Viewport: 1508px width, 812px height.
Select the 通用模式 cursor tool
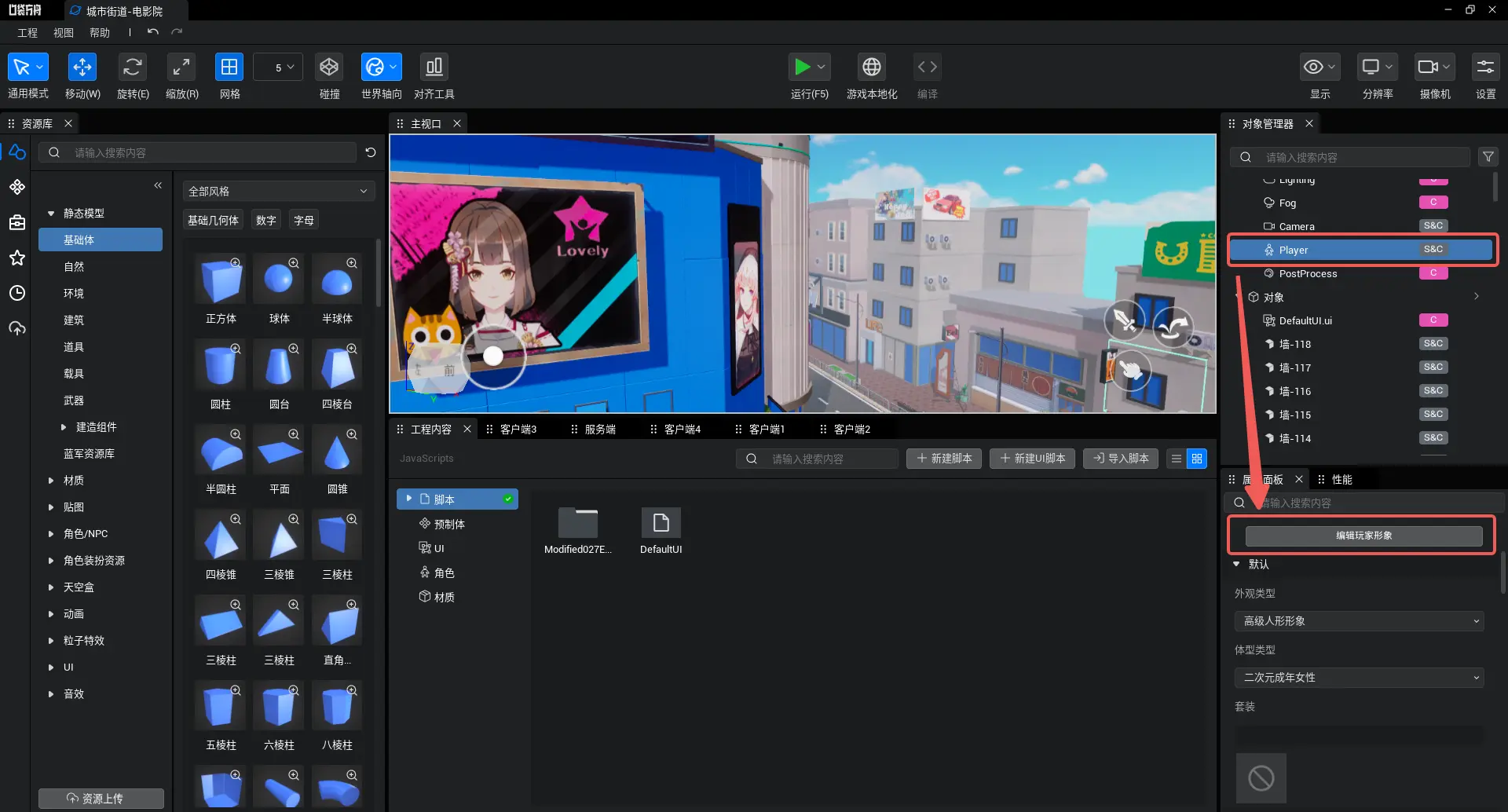coord(27,68)
